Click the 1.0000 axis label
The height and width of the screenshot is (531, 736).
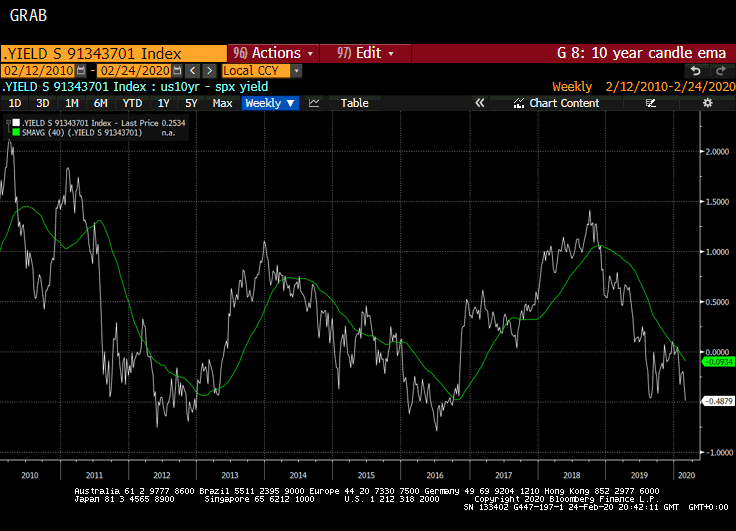pyautogui.click(x=717, y=252)
